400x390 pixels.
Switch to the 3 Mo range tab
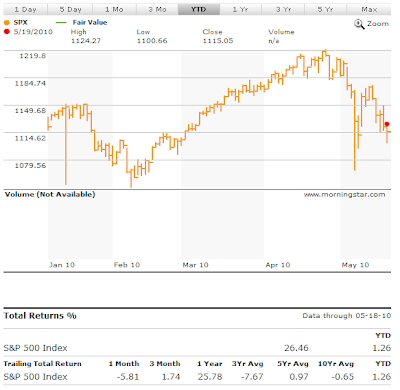point(157,9)
